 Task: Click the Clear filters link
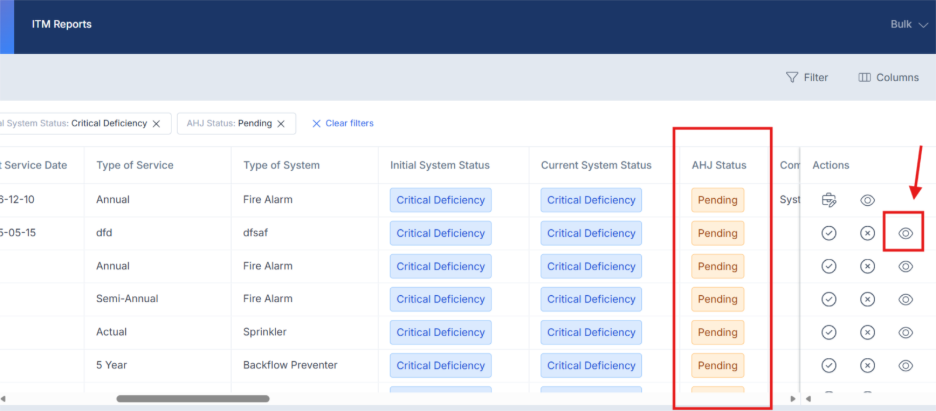(342, 123)
